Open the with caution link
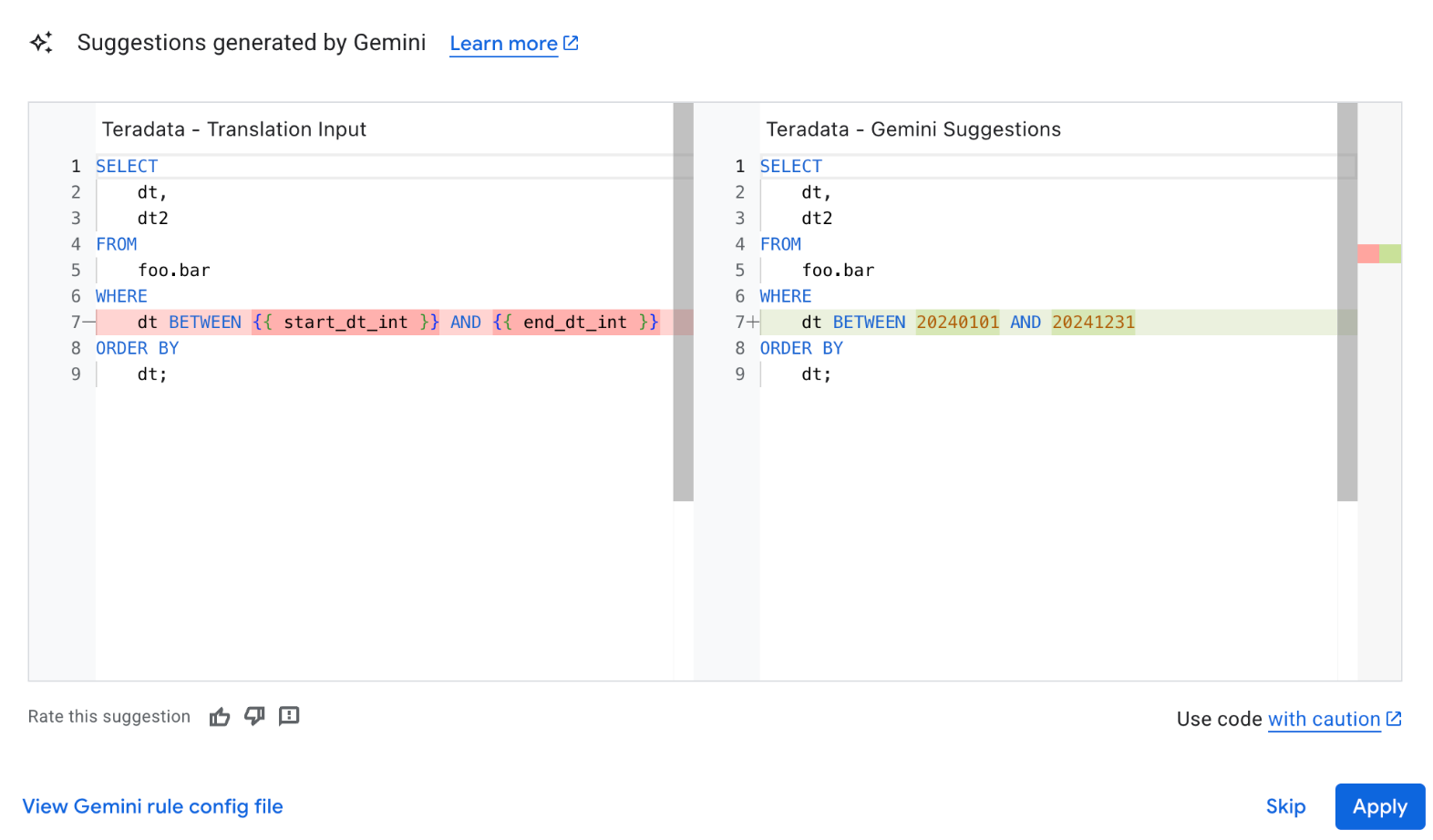Screen dimensions: 1433x840 [x=1324, y=719]
